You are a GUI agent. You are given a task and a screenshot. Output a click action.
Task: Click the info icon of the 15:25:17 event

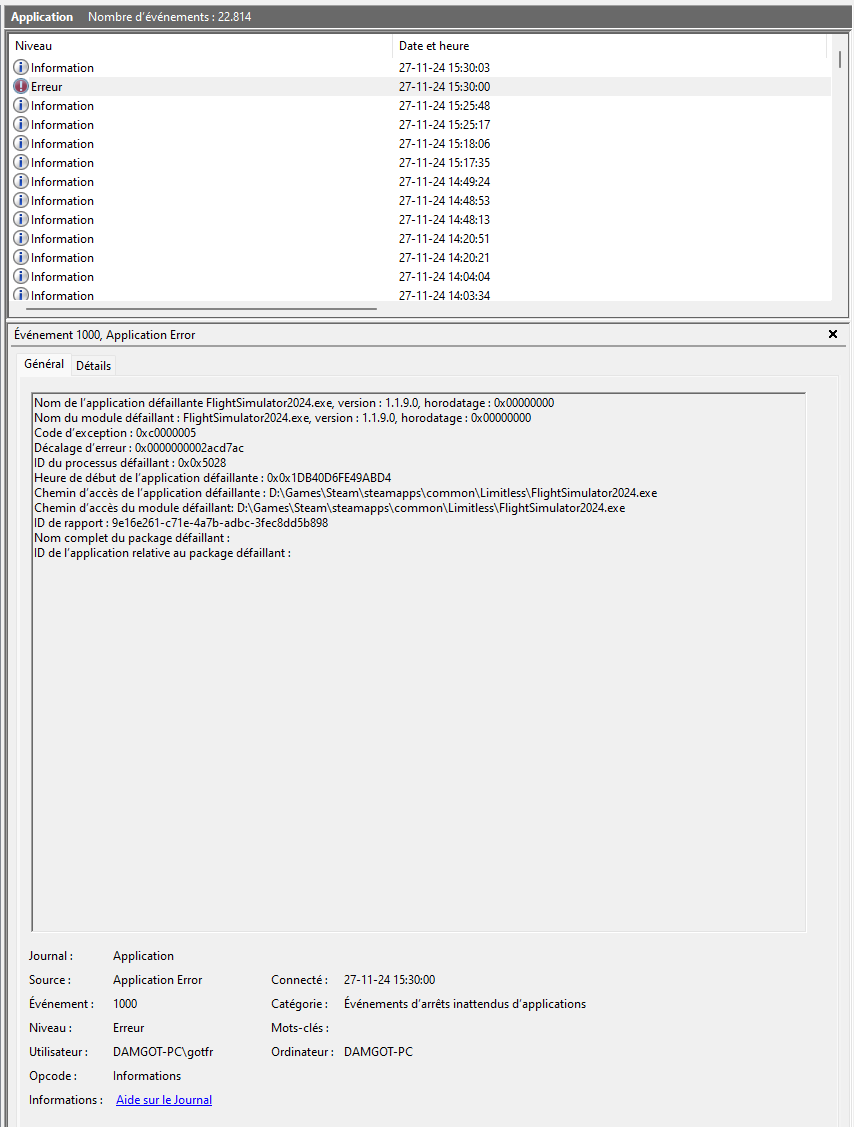[x=22, y=124]
